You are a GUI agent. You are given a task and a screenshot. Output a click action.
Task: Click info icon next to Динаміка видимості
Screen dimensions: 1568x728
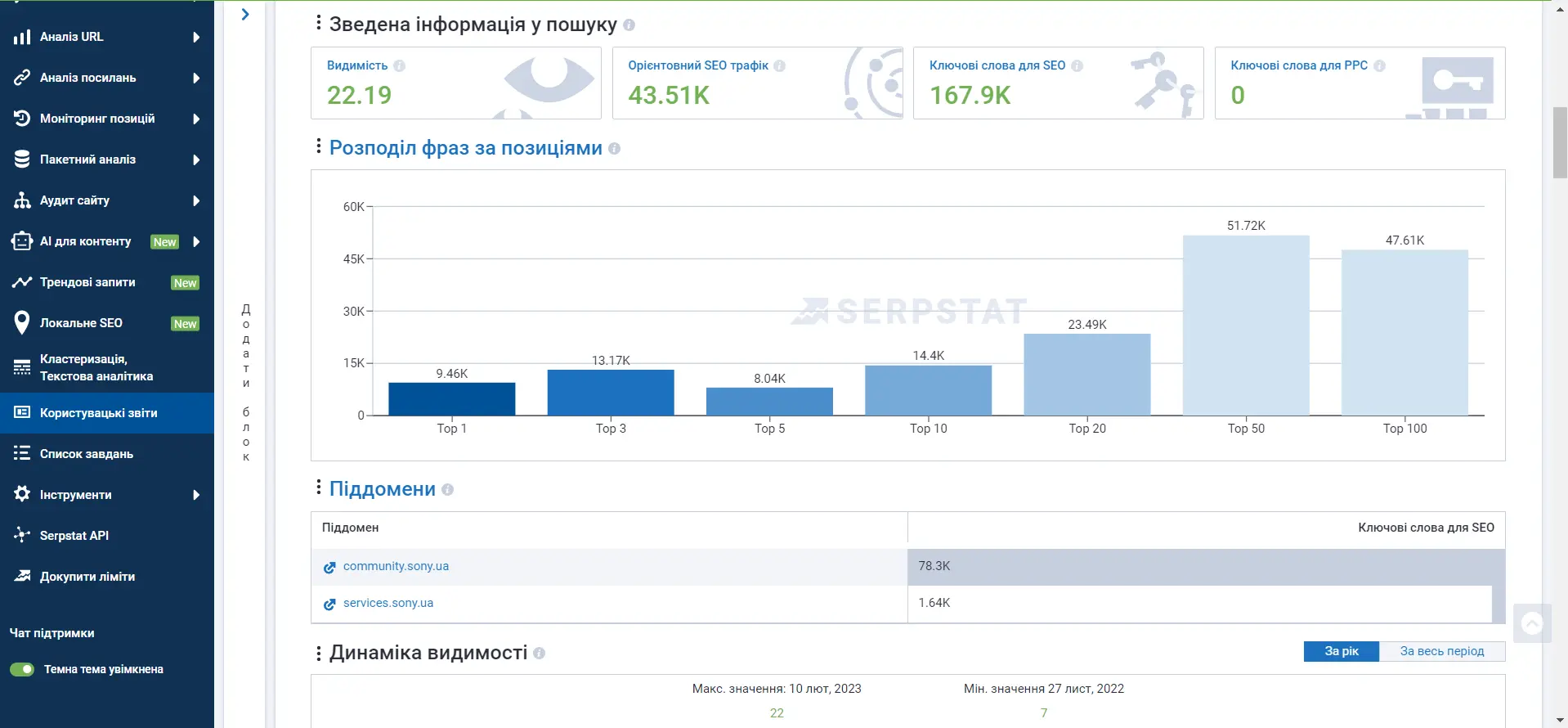click(x=540, y=654)
